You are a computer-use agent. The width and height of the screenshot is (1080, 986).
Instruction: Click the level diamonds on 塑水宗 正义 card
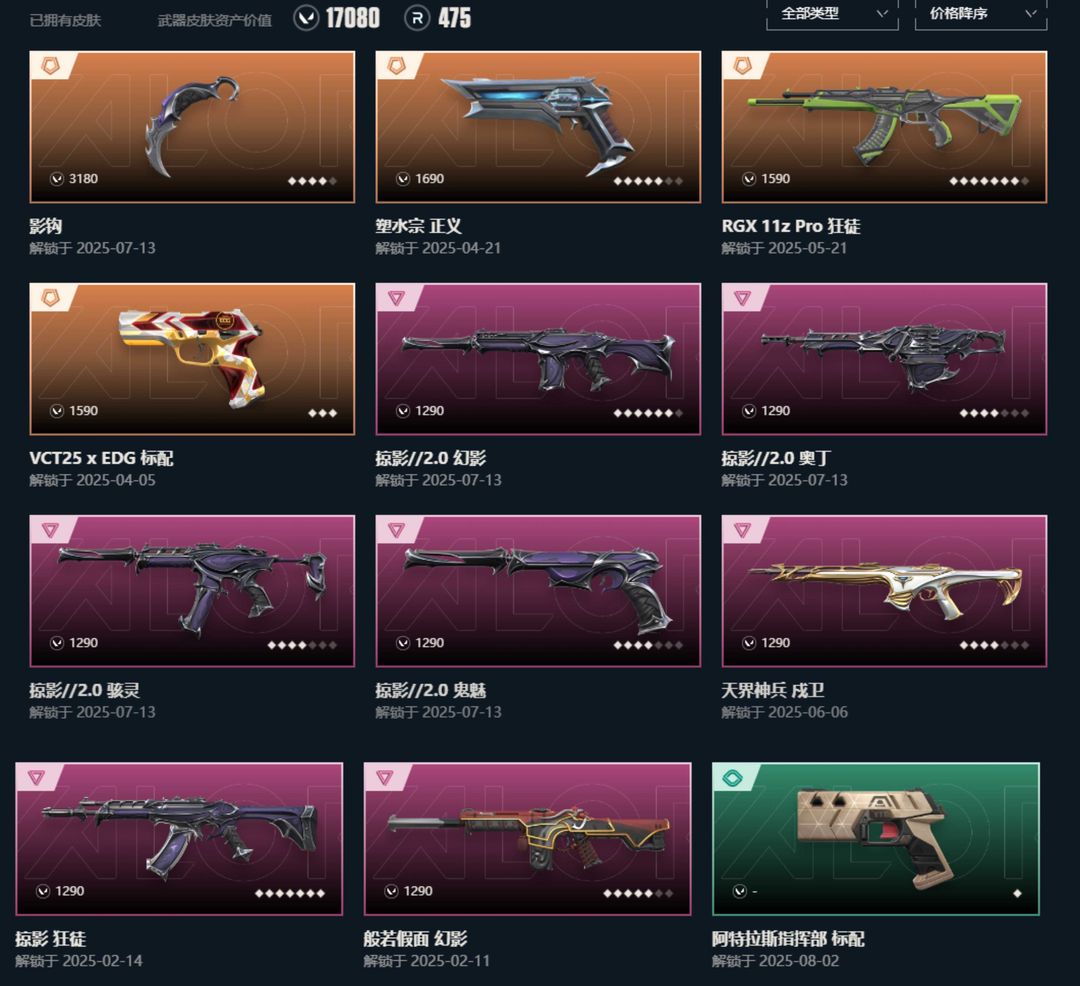(x=647, y=181)
